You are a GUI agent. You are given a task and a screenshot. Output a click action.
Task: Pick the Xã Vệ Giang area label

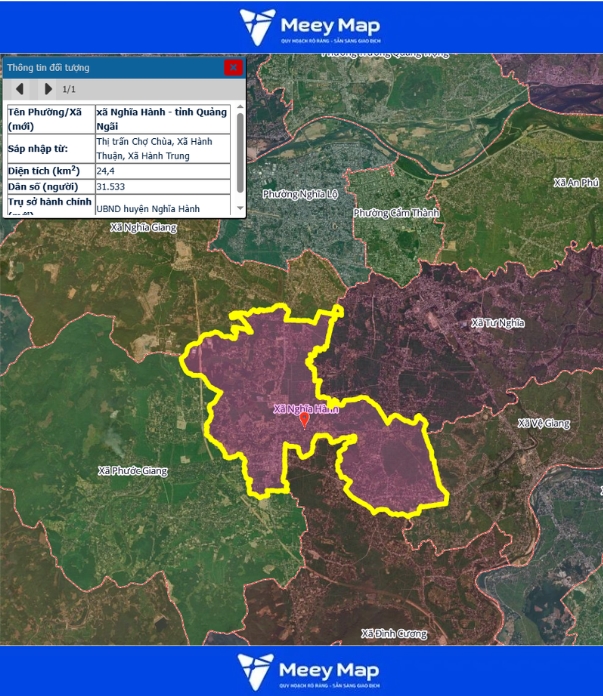pos(543,423)
